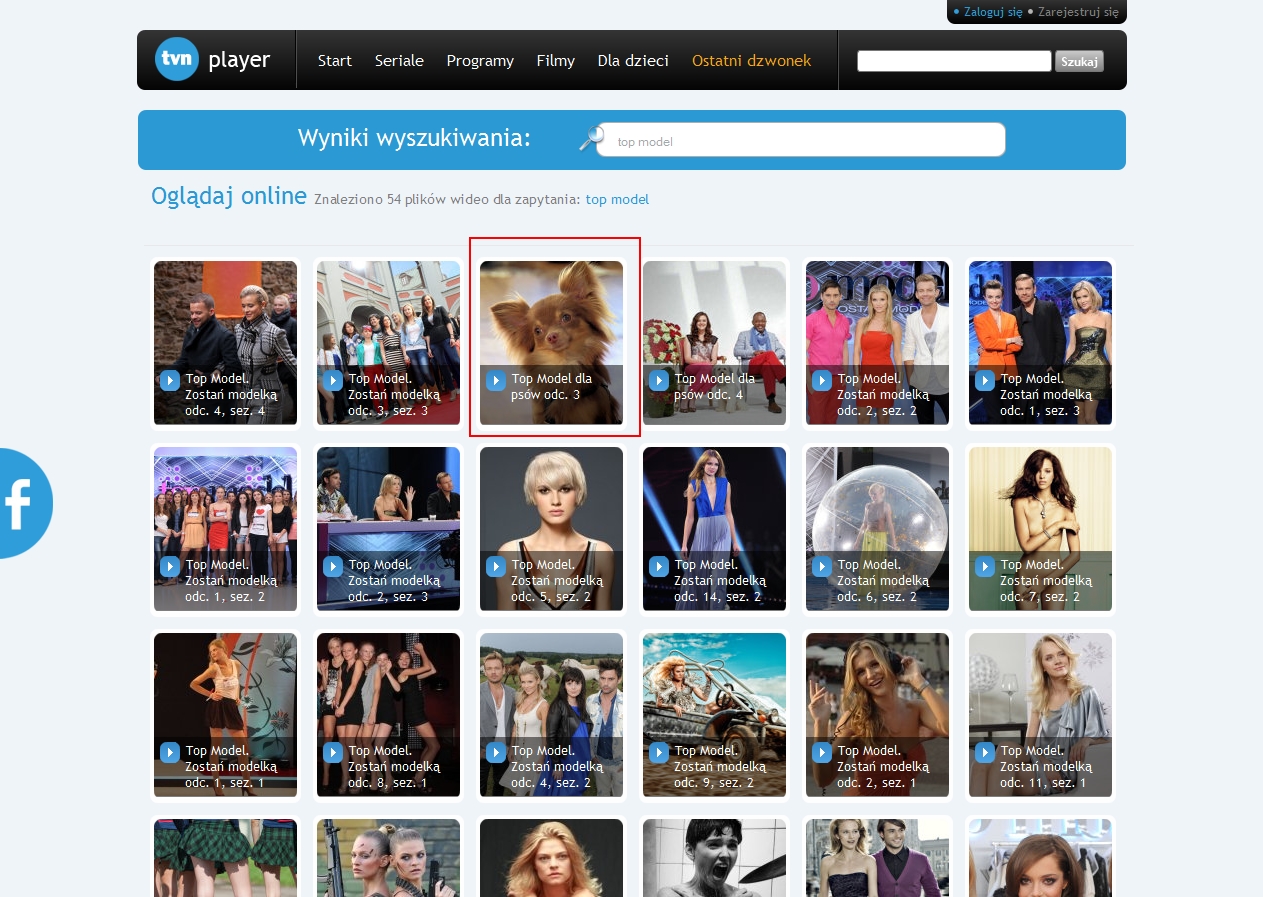Screen dimensions: 1263x897
Task: Focus the header search input field
Action: pyautogui.click(x=954, y=61)
